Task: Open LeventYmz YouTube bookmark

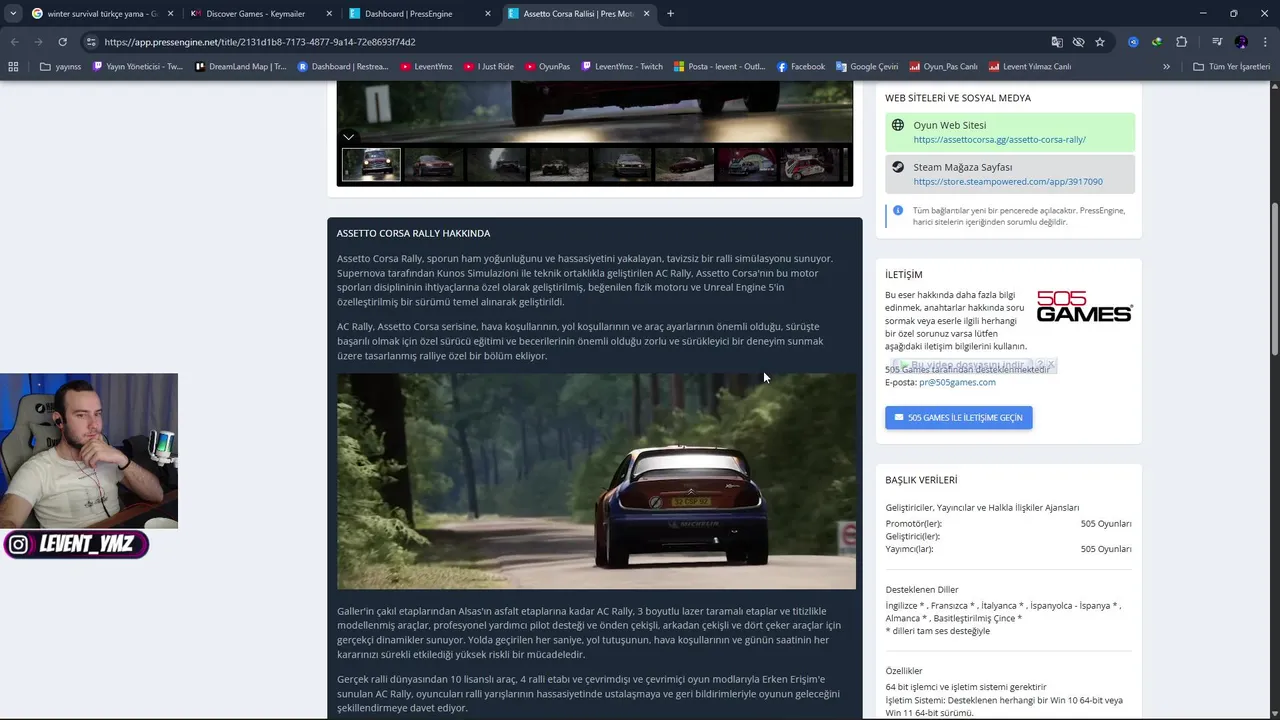Action: pos(427,67)
